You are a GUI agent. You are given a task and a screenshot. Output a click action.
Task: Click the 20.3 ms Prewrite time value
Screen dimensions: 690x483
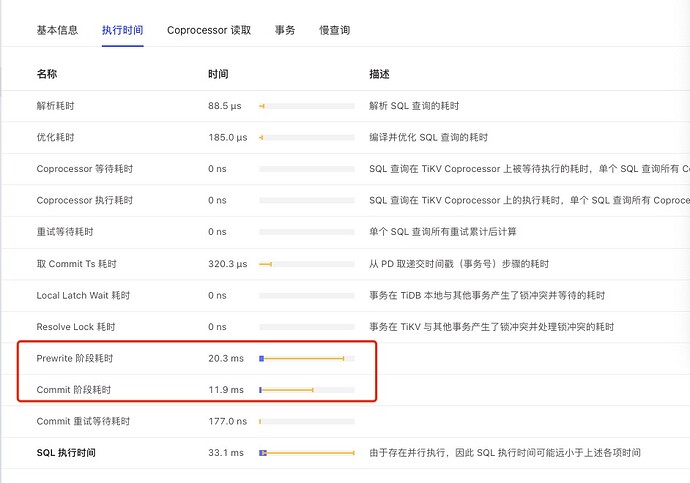pos(226,358)
